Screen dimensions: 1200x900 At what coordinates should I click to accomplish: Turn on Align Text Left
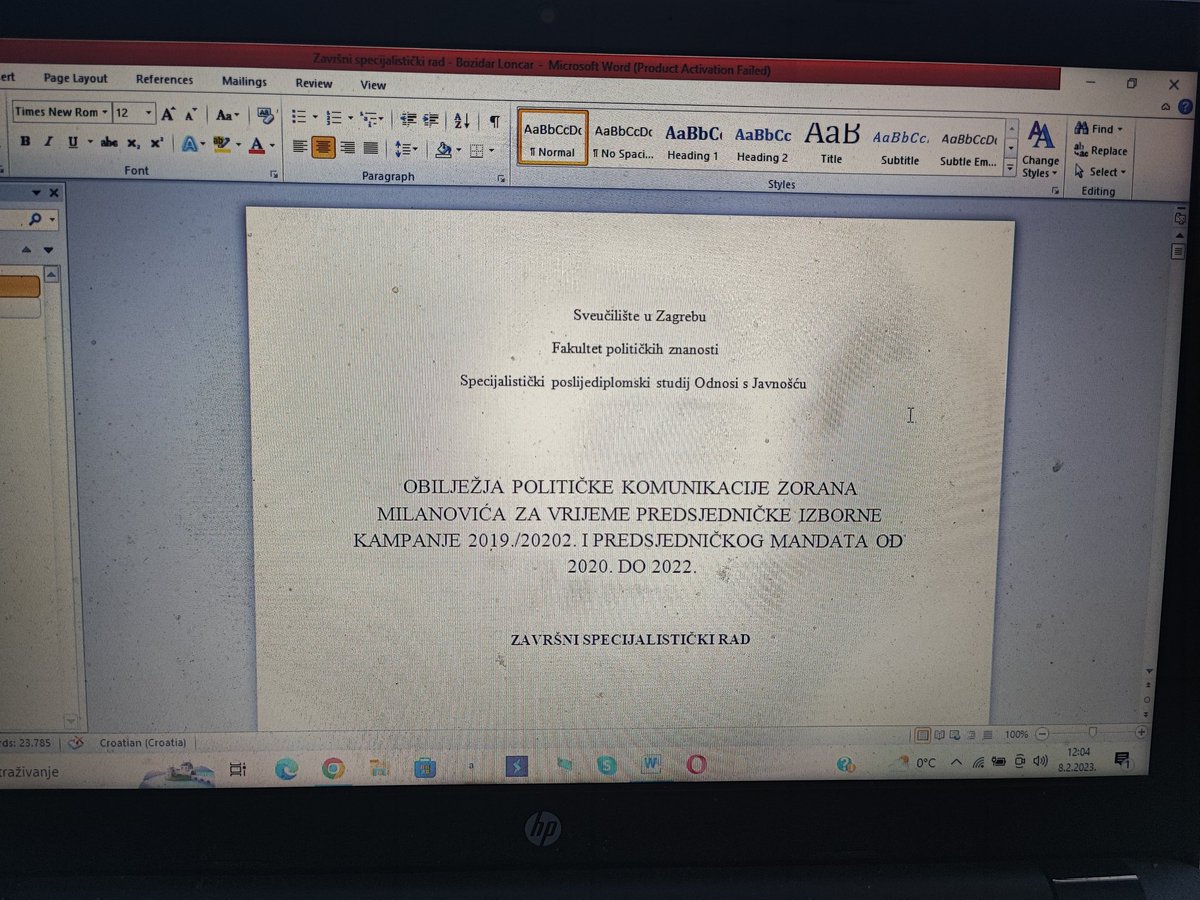(x=299, y=147)
